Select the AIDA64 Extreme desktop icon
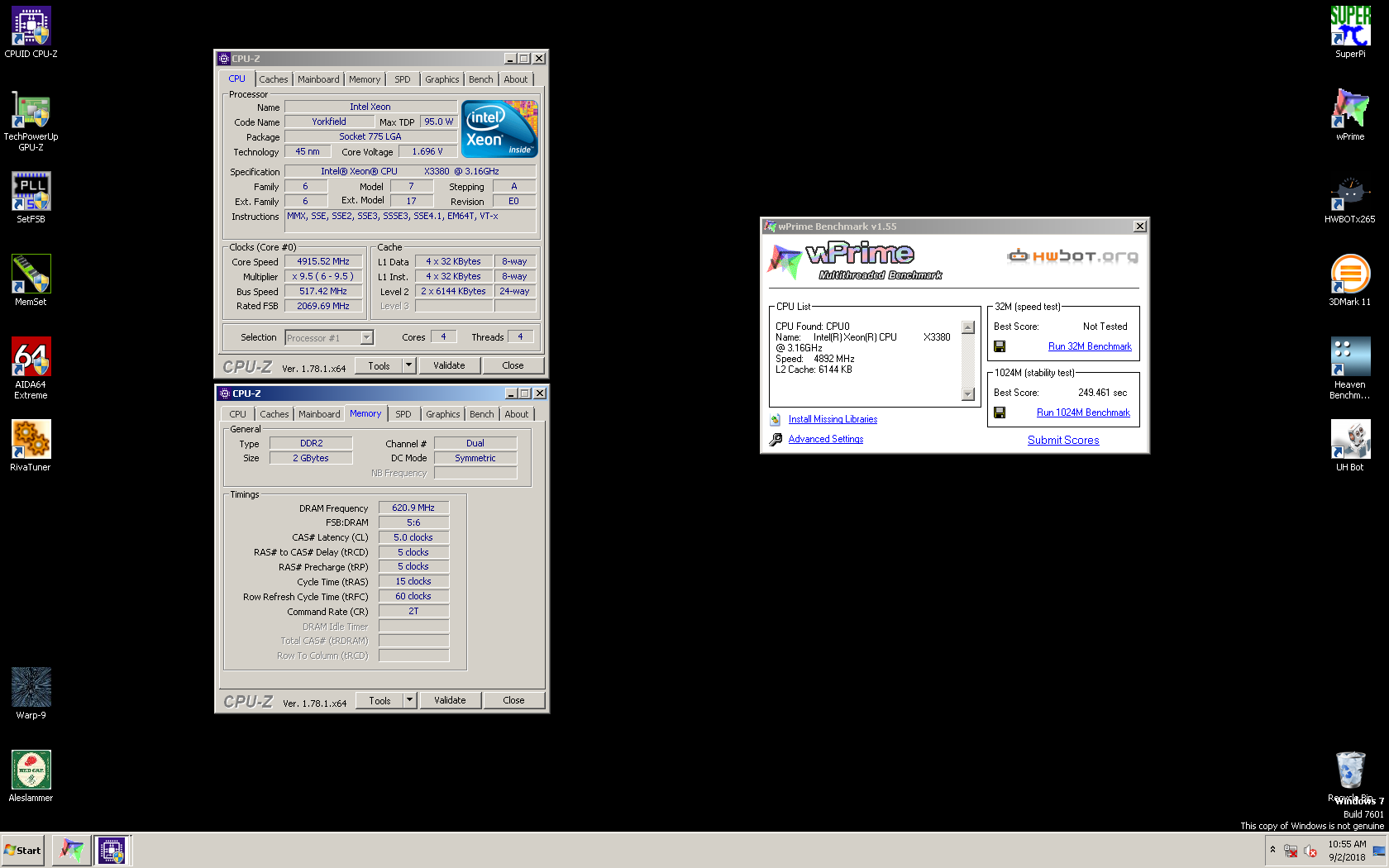 coord(31,368)
